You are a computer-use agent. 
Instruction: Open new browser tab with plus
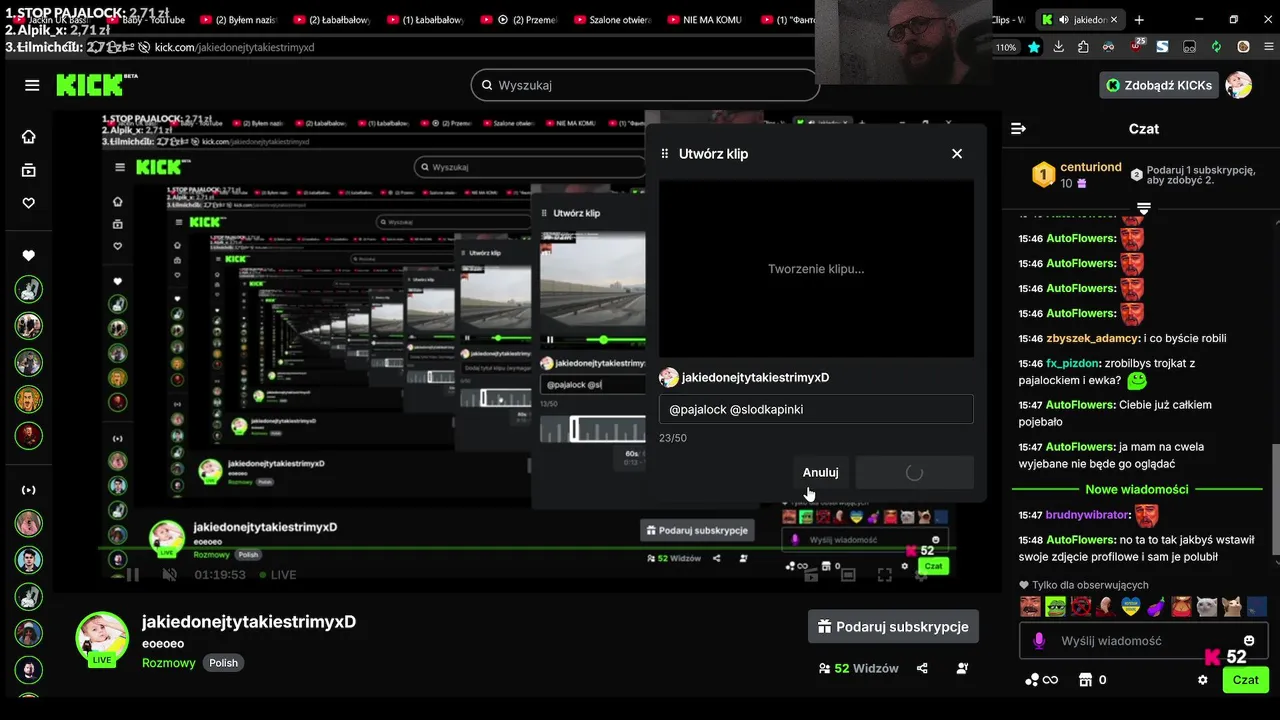tap(1139, 20)
